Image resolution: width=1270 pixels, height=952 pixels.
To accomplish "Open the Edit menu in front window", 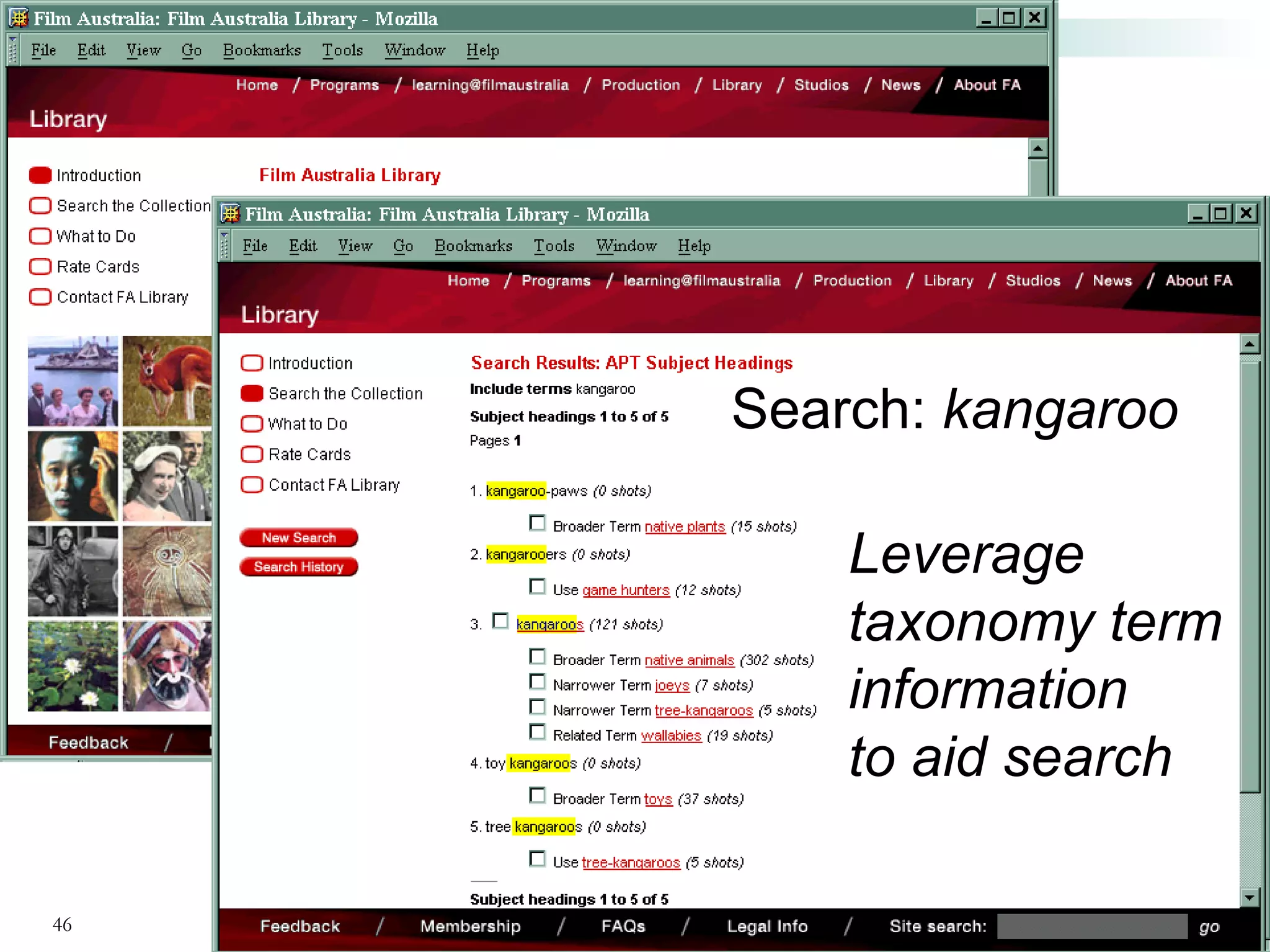I will tap(303, 246).
